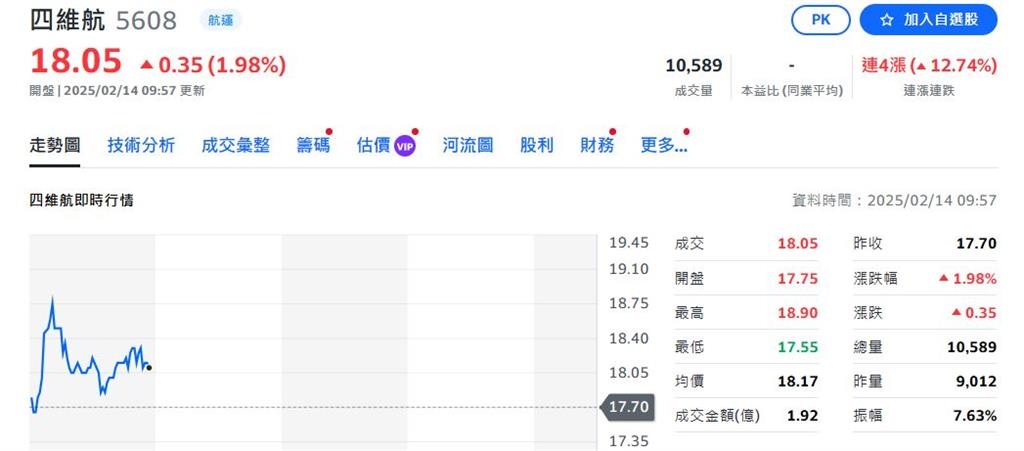
Task: Switch to the 股利 tab
Action: click(x=536, y=145)
